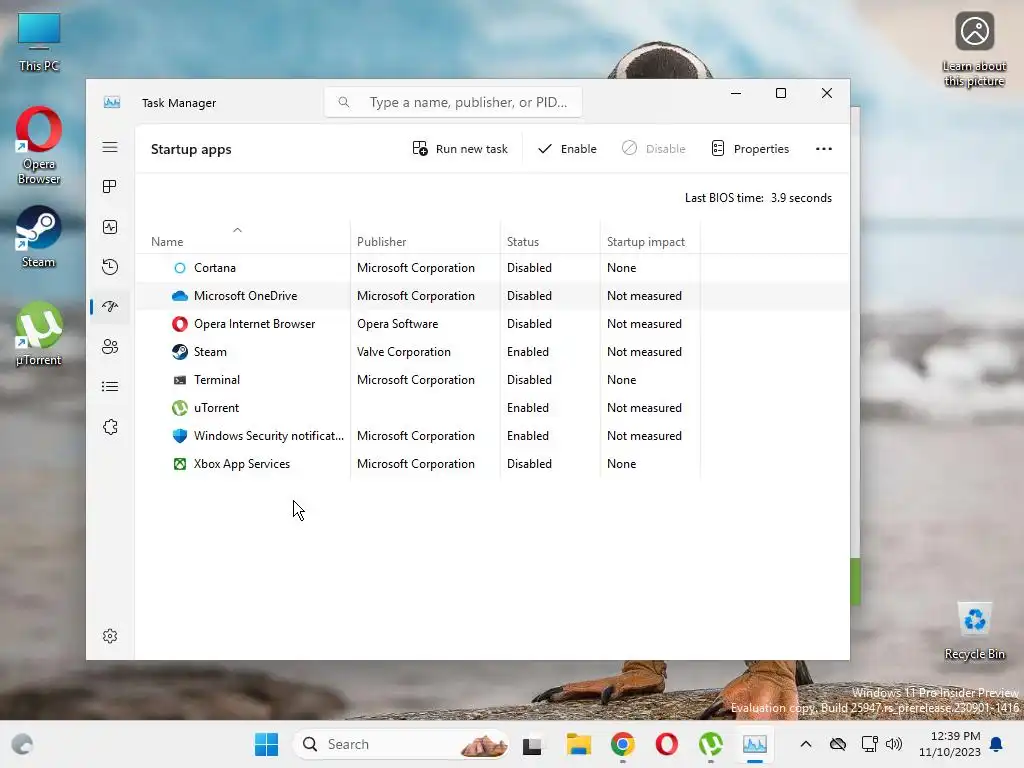Open Properties of selected startup app
Image resolution: width=1024 pixels, height=768 pixels.
click(750, 149)
